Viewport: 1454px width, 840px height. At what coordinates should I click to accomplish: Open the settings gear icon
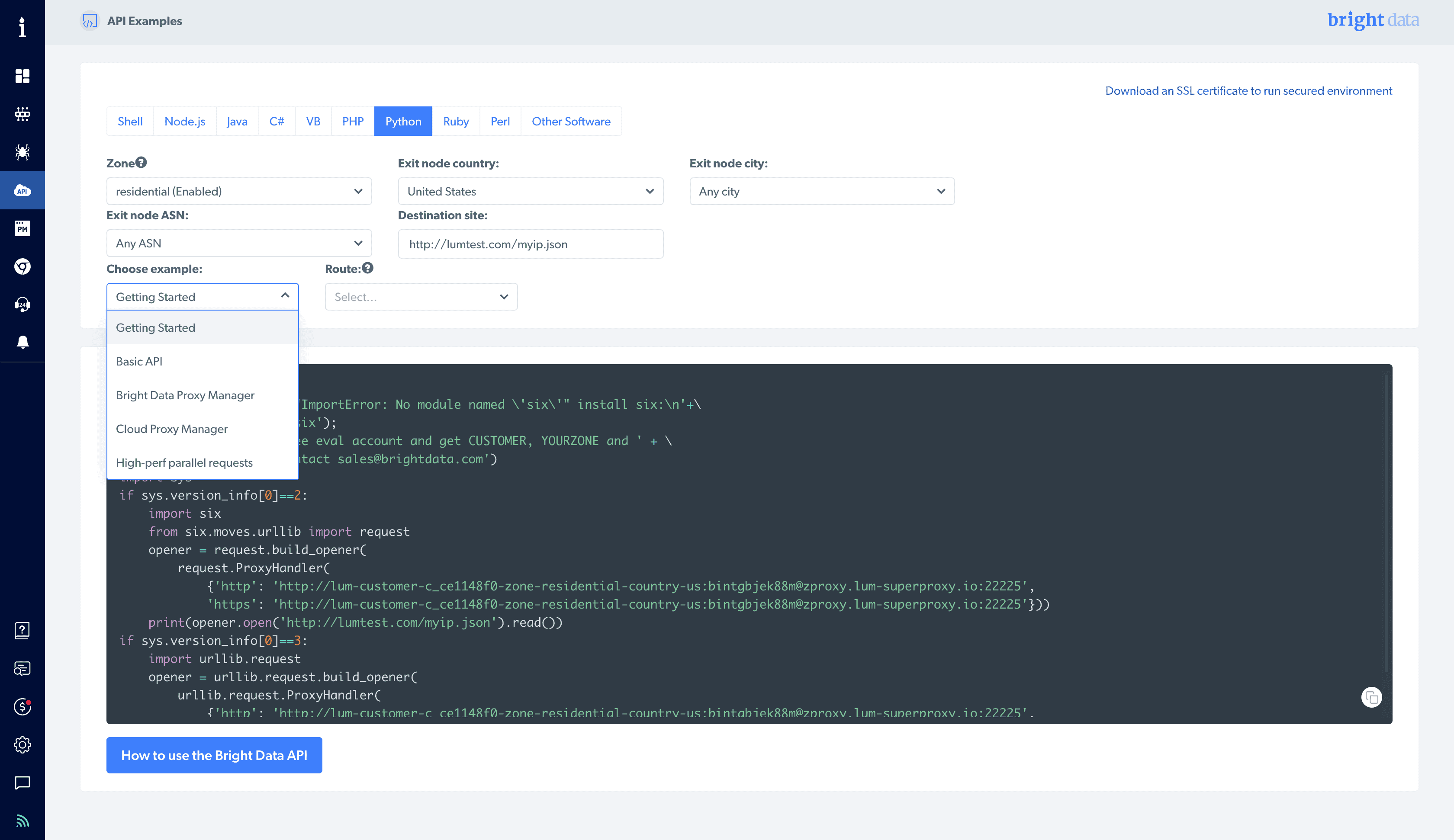tap(22, 744)
